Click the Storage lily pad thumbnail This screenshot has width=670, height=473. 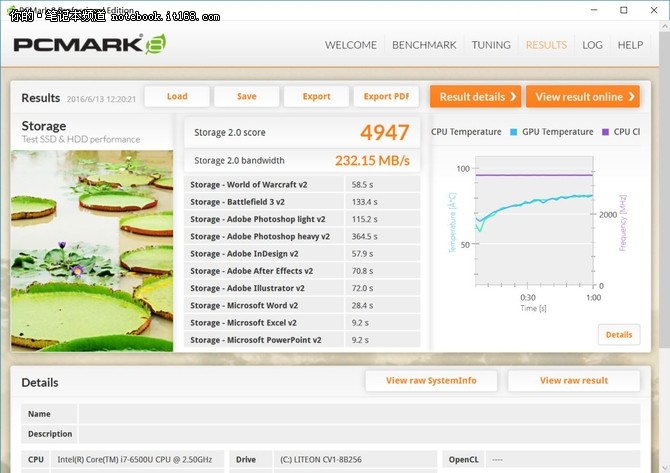(x=92, y=251)
